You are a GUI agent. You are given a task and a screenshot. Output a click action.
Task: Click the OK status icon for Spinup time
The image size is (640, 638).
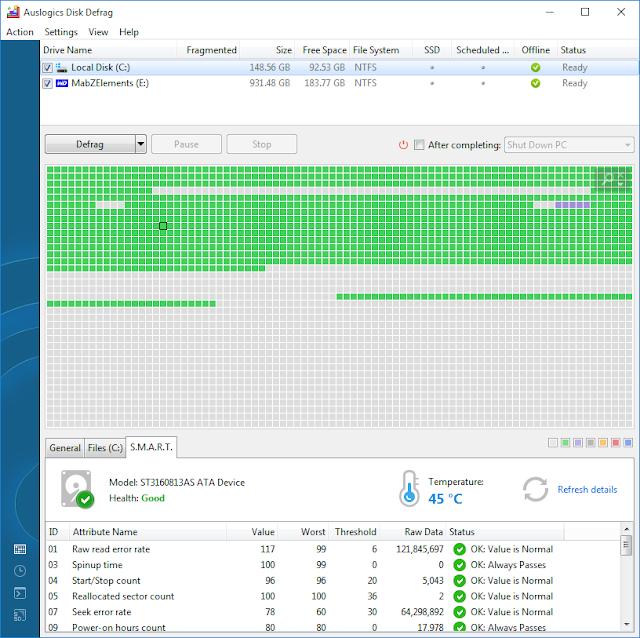460,565
